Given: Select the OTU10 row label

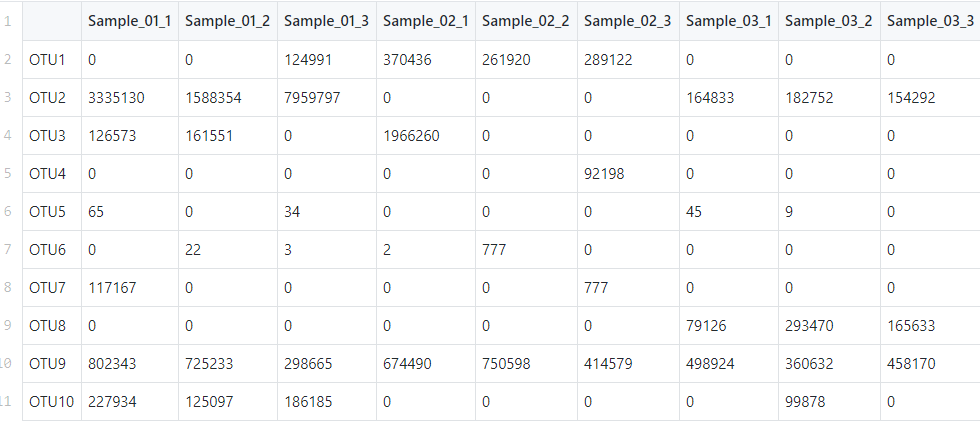Looking at the screenshot, I should pos(52,402).
